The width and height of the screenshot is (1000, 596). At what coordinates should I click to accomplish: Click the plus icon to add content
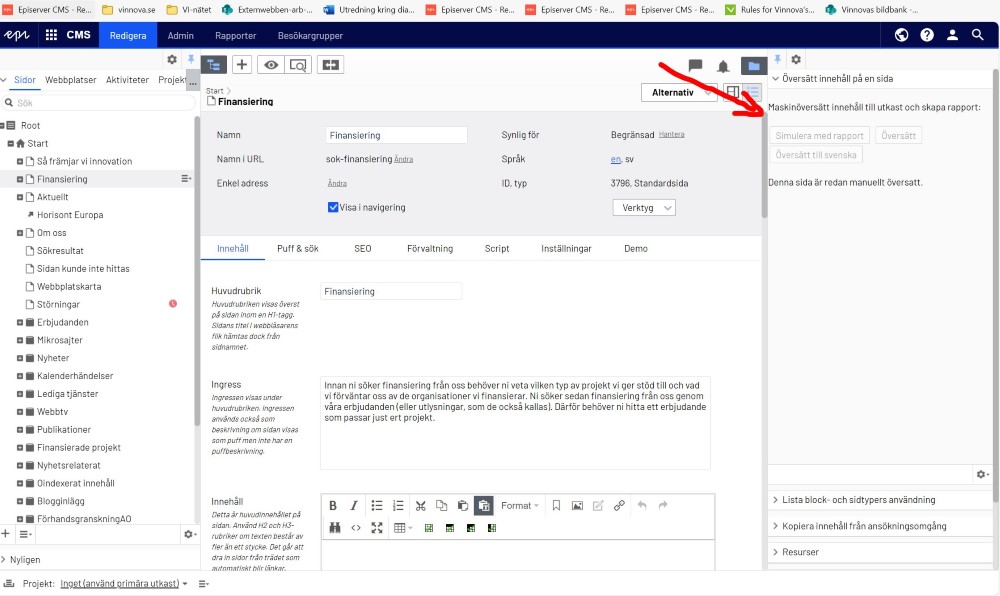point(242,64)
